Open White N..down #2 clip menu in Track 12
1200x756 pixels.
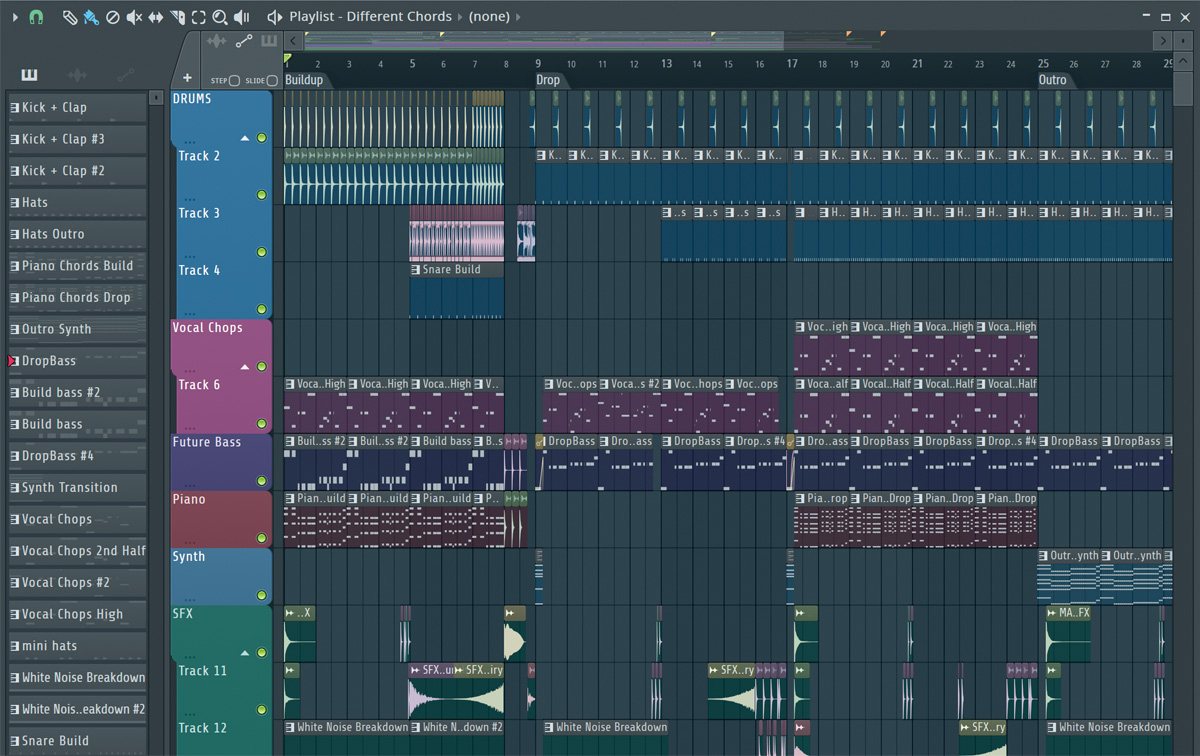416,727
